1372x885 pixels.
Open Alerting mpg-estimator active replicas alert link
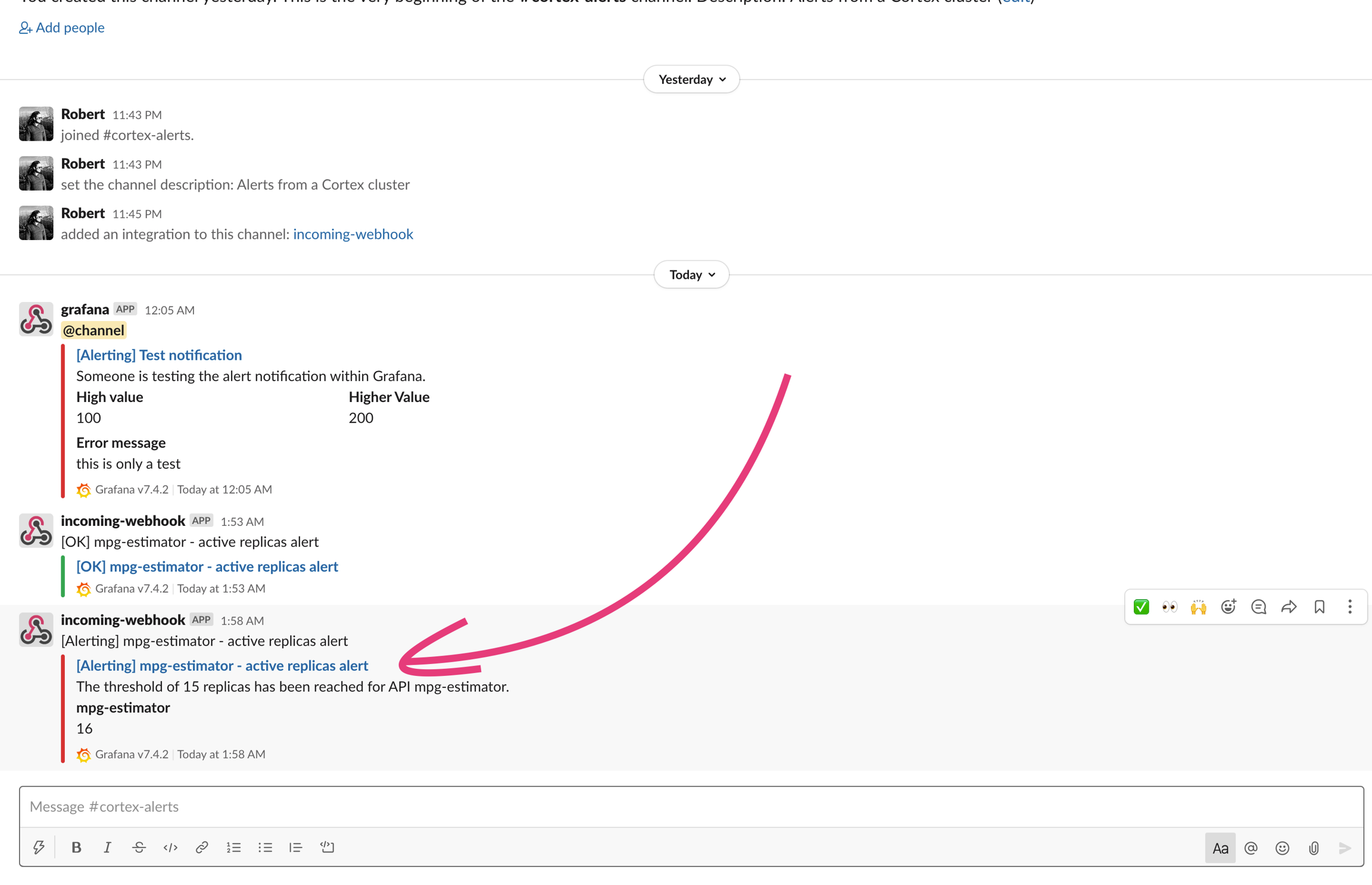click(222, 665)
